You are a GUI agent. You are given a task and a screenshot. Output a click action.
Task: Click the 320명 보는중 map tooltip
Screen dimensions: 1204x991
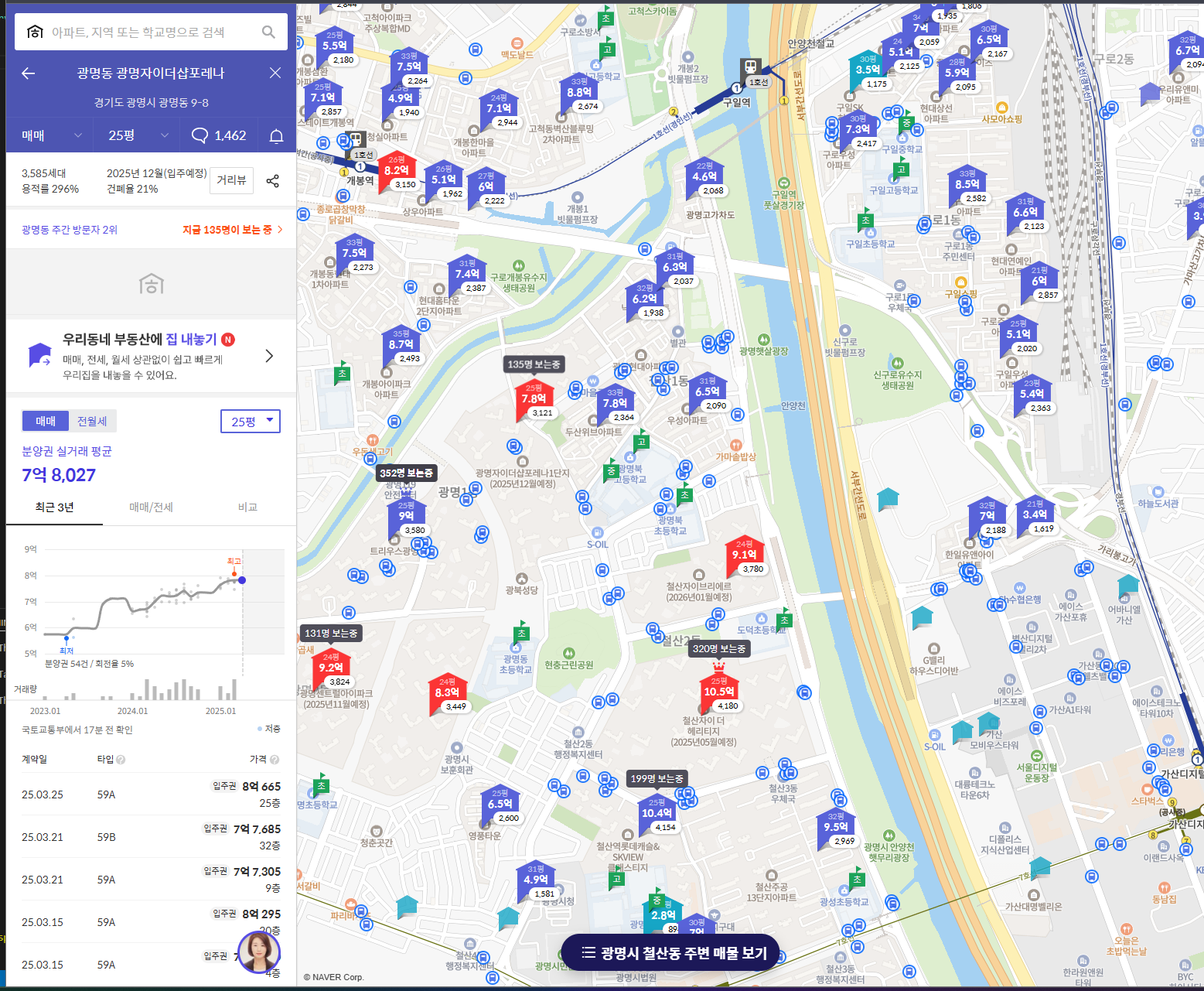coord(719,649)
